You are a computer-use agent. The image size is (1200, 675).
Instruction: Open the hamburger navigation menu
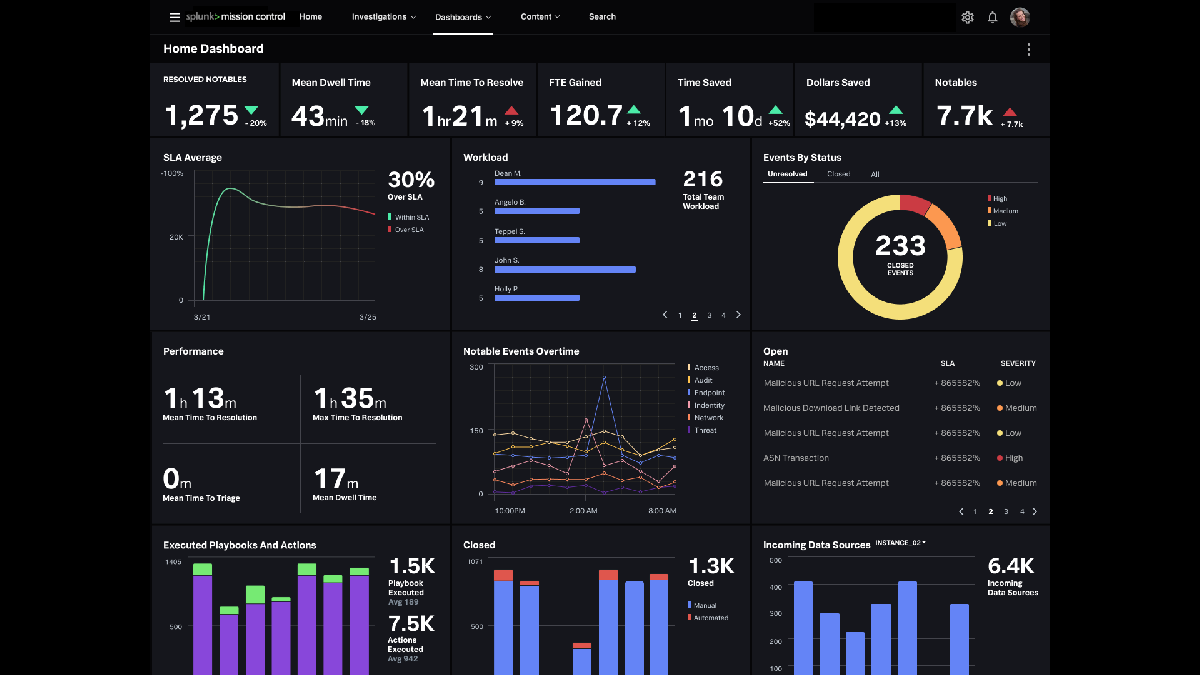click(x=175, y=17)
